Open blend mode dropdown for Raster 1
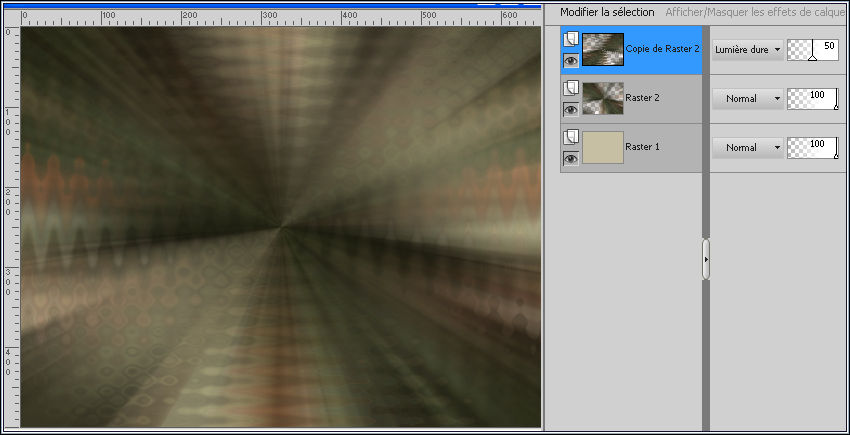Viewport: 850px width, 435px height. [x=748, y=148]
